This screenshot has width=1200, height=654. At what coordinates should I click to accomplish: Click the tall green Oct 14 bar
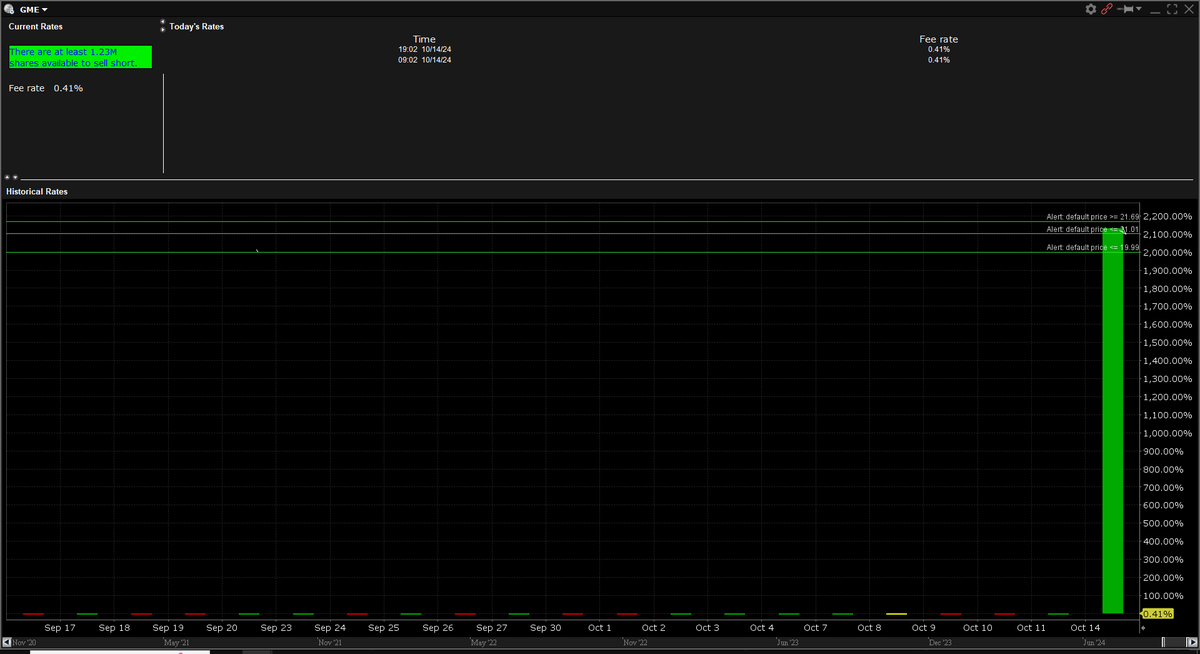point(1112,420)
